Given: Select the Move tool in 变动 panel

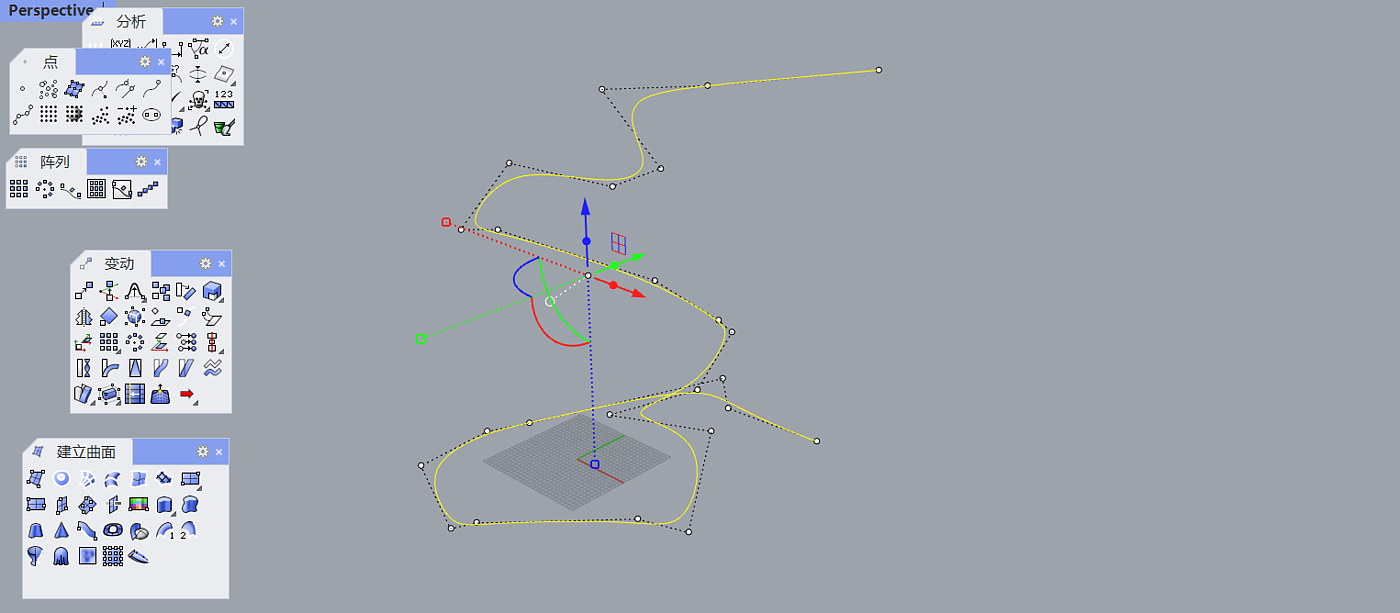Looking at the screenshot, I should click(x=84, y=291).
